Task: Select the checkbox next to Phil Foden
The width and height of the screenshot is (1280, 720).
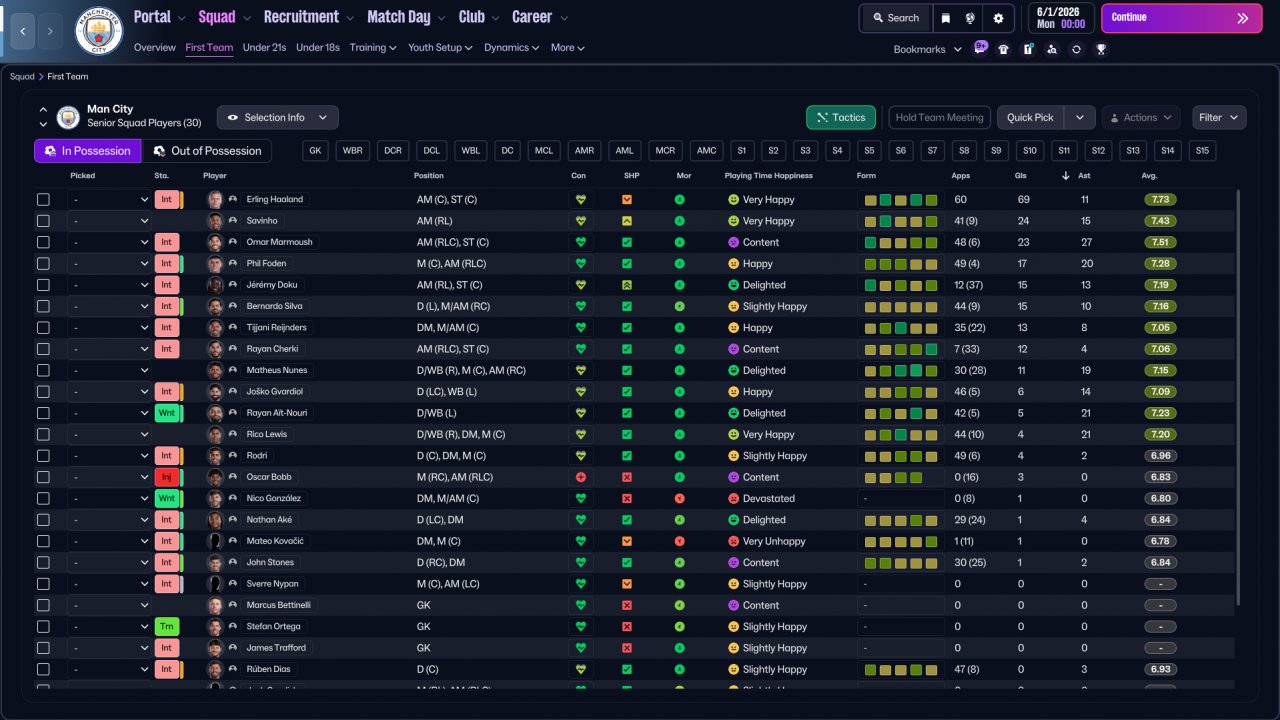Action: pyautogui.click(x=43, y=264)
